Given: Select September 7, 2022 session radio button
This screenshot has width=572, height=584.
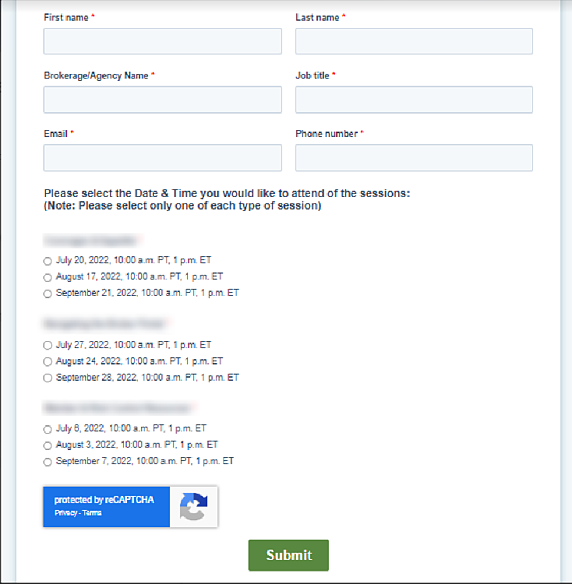Looking at the screenshot, I should click(x=47, y=462).
